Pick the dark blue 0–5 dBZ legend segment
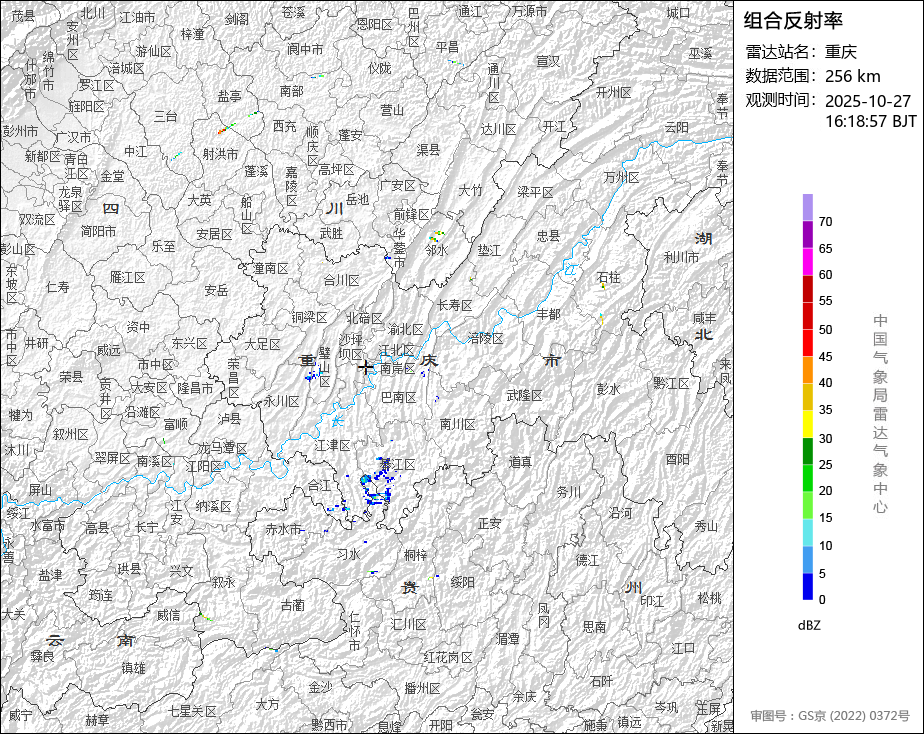The width and height of the screenshot is (924, 734). point(808,587)
